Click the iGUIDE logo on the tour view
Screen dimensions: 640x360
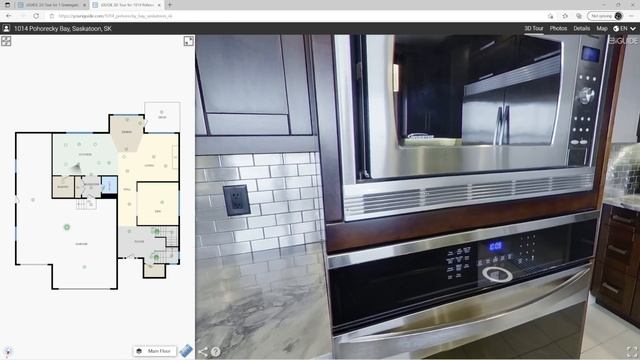click(x=623, y=41)
